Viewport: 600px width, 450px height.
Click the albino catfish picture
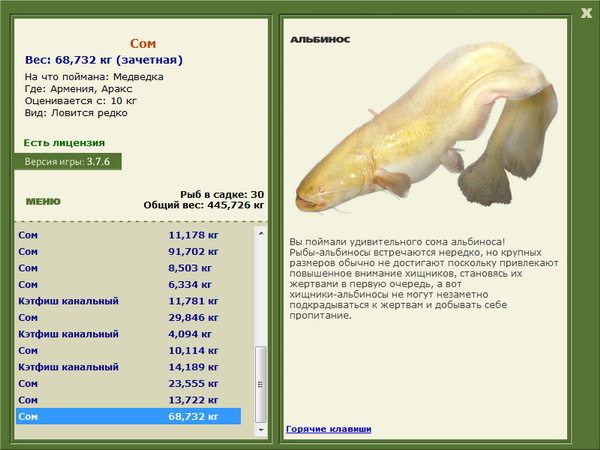(x=426, y=127)
